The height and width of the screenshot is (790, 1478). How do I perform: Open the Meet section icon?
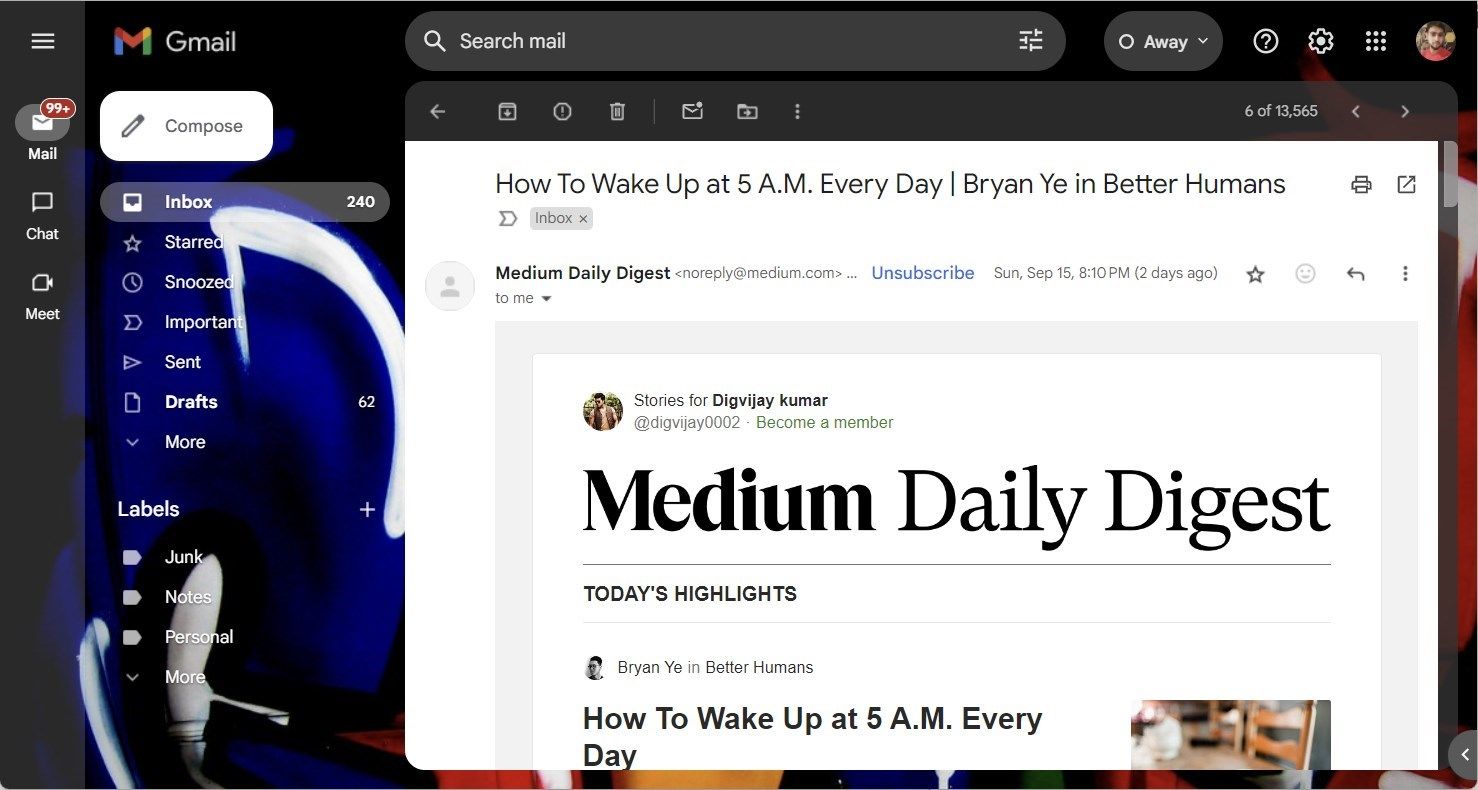[42, 283]
